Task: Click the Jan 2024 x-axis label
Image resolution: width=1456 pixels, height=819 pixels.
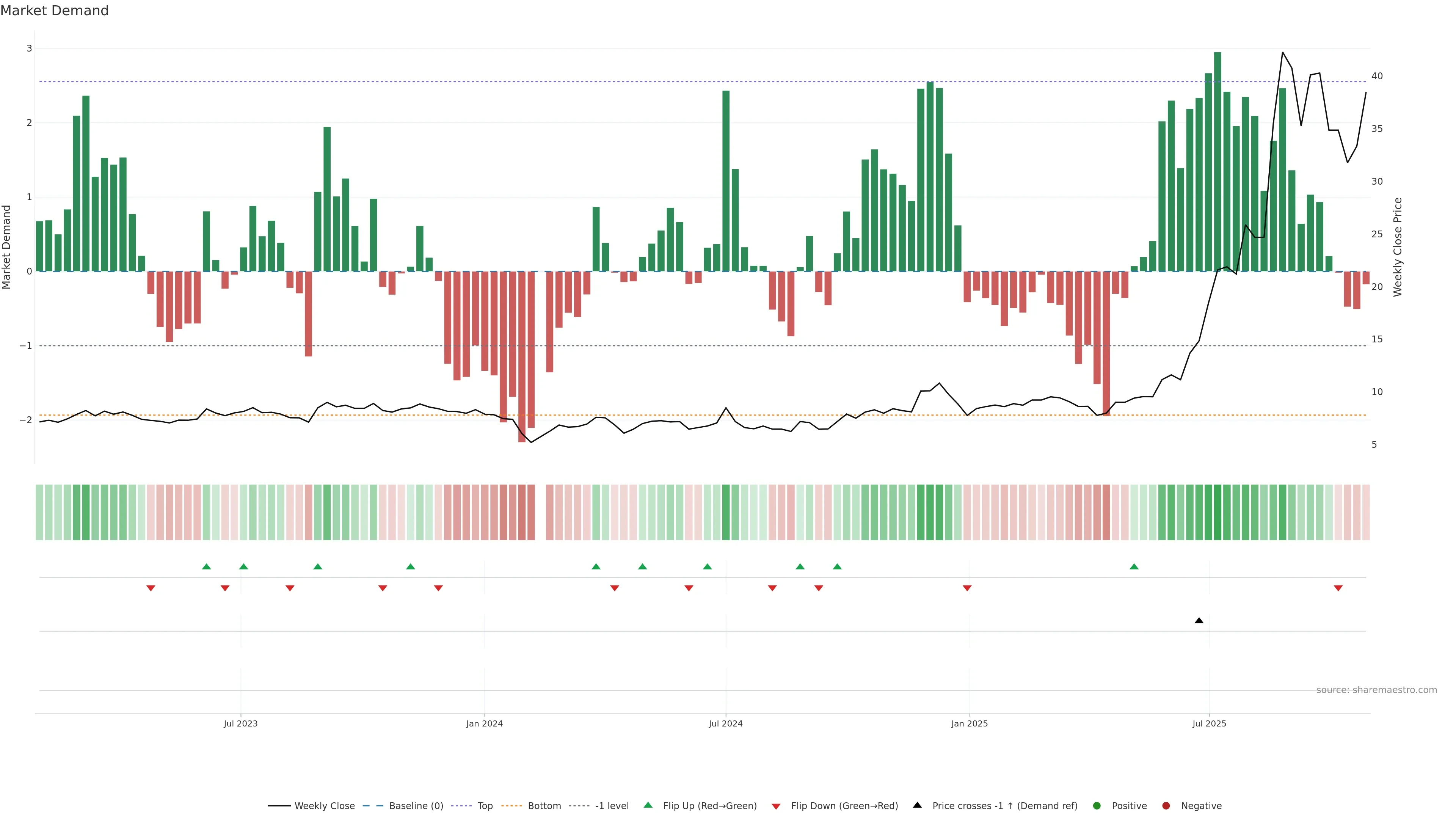Action: pyautogui.click(x=485, y=724)
